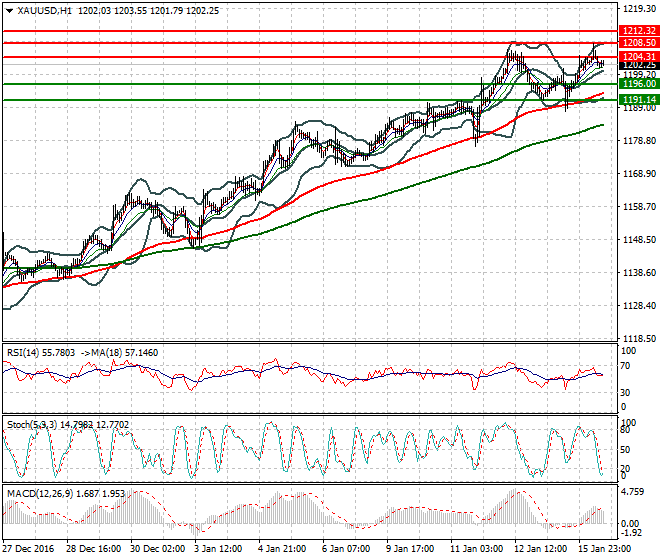Click the 12 Jan 12:00 time axis label
660x560 pixels.
(x=540, y=549)
